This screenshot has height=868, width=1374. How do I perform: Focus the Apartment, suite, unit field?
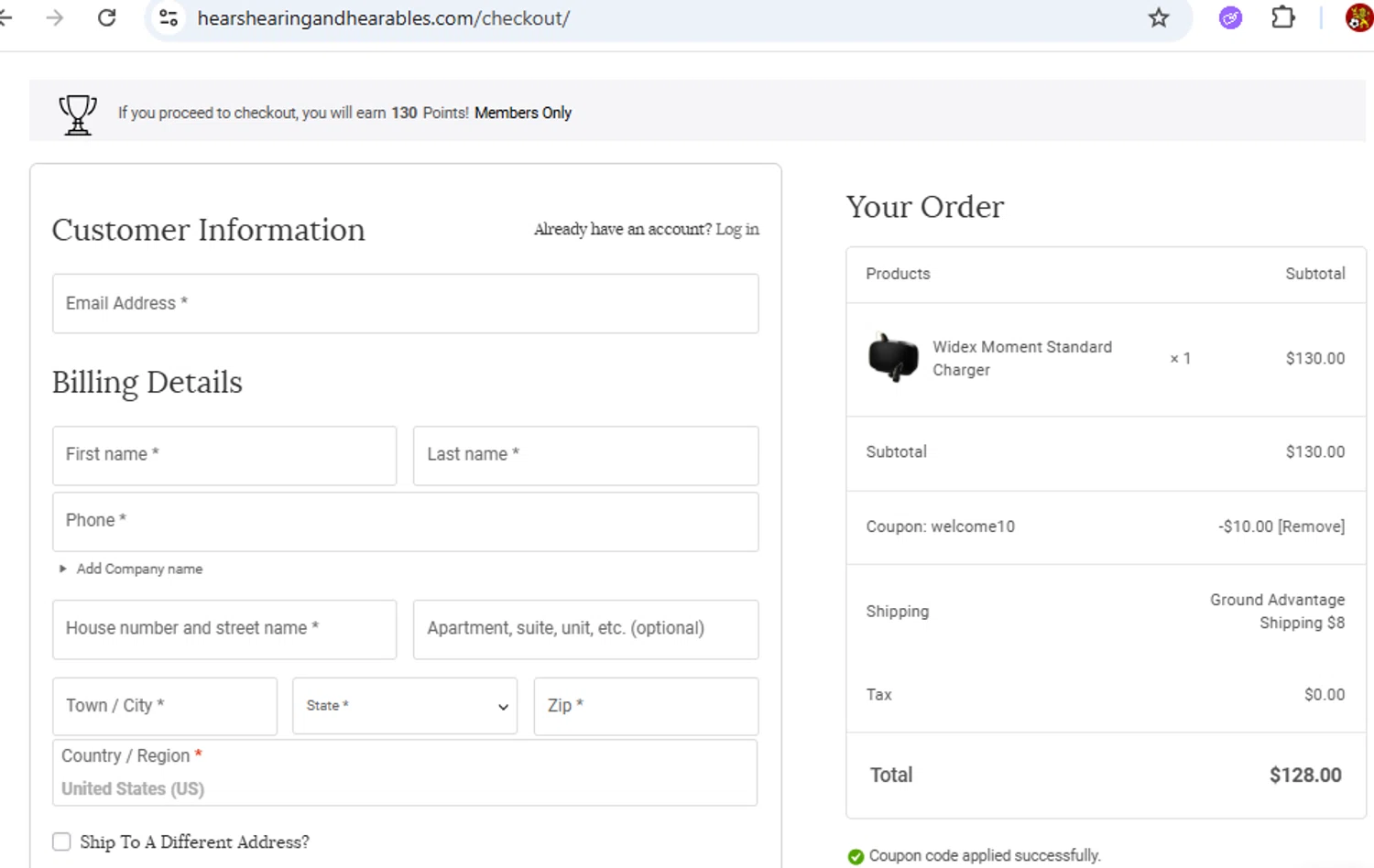pyautogui.click(x=585, y=629)
